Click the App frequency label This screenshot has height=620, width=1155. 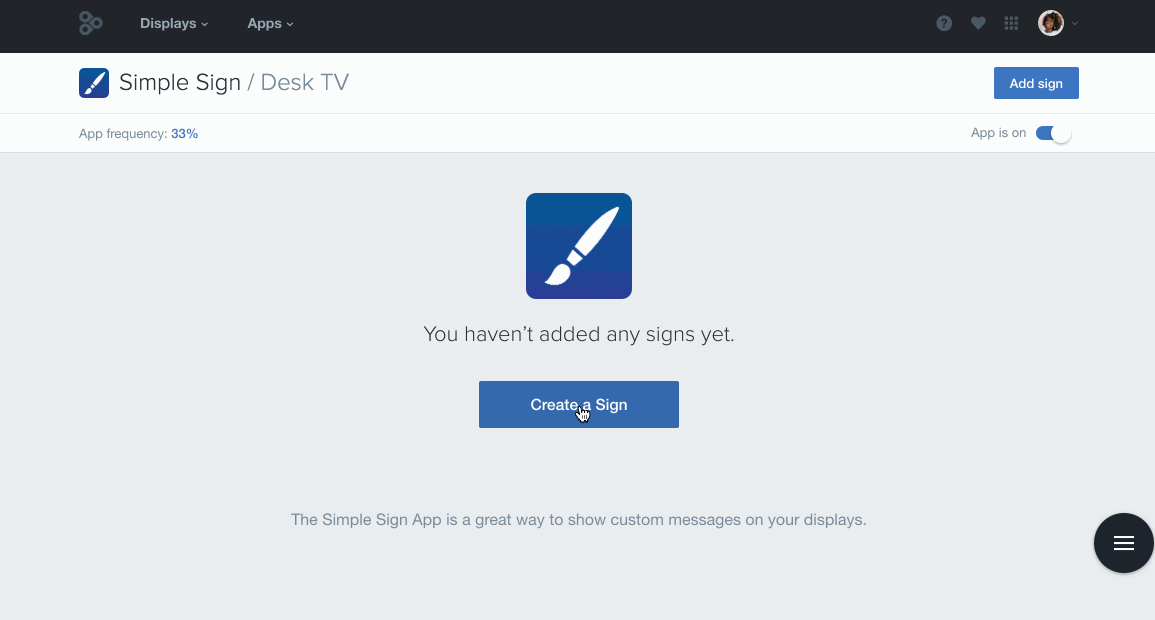(x=123, y=133)
